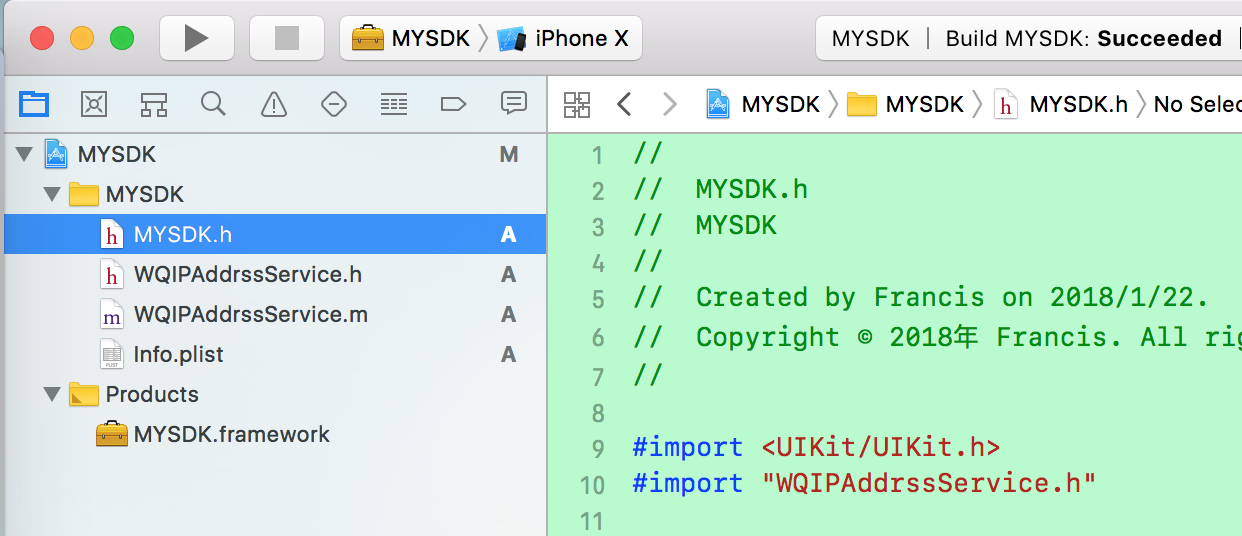Viewport: 1242px width, 536px height.
Task: Go forward in editor history
Action: coord(670,103)
